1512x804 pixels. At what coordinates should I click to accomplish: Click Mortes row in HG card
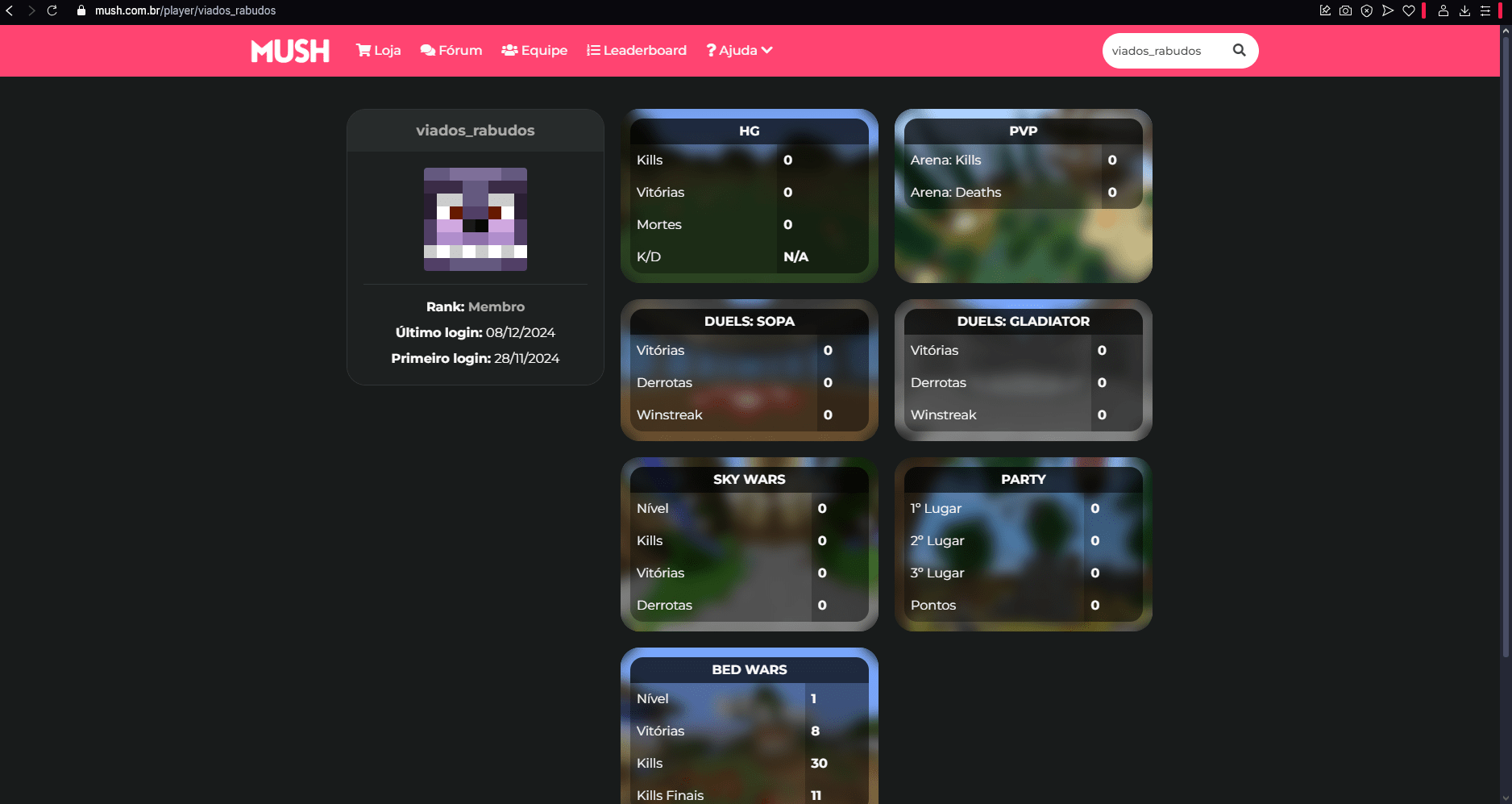click(750, 224)
